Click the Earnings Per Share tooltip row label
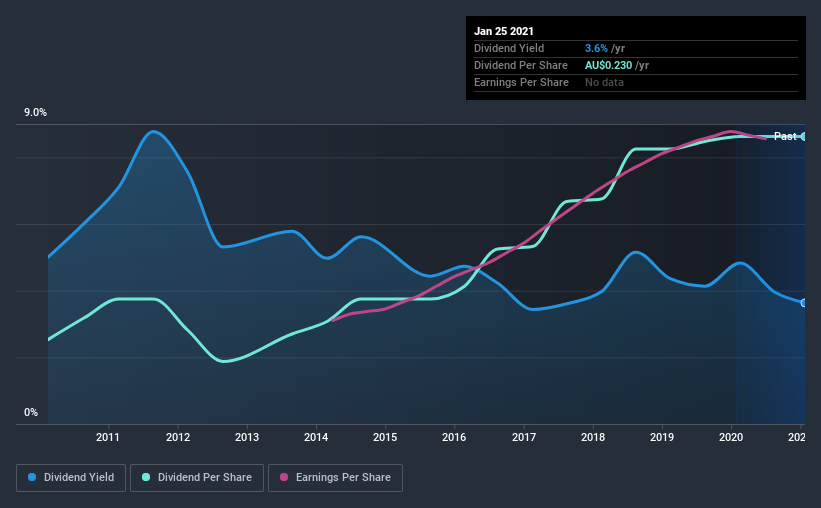This screenshot has width=821, height=508. (521, 82)
